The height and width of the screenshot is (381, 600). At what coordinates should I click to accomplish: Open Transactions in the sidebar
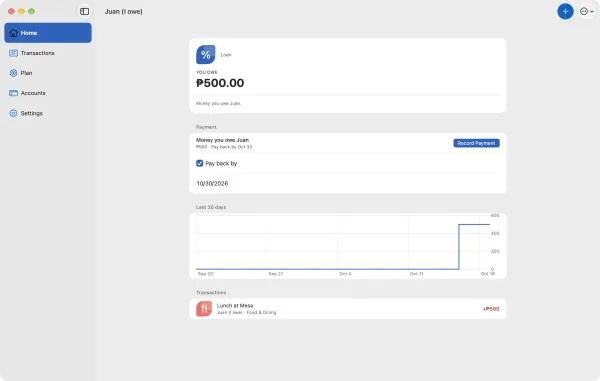click(x=48, y=53)
